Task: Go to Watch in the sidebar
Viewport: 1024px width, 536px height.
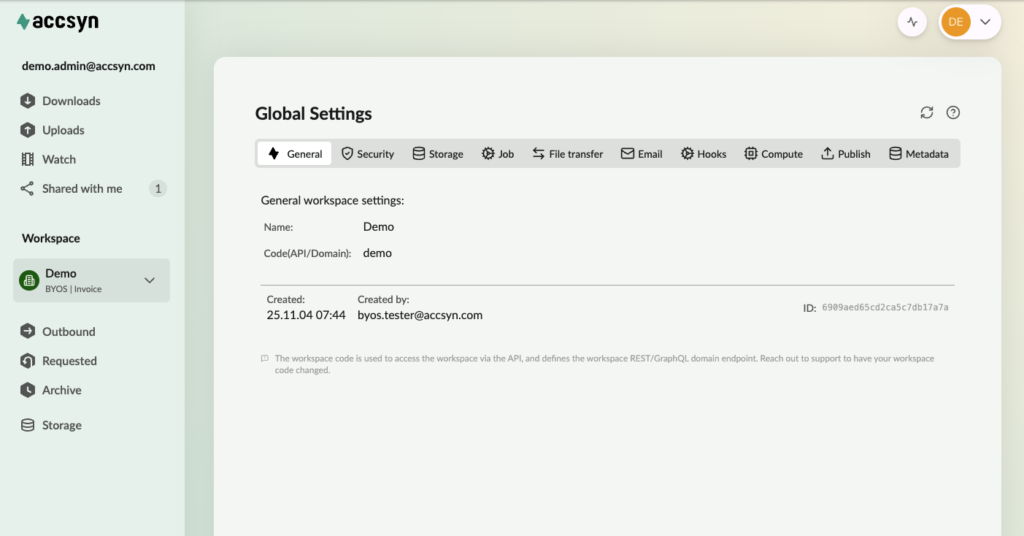Action: tap(58, 159)
